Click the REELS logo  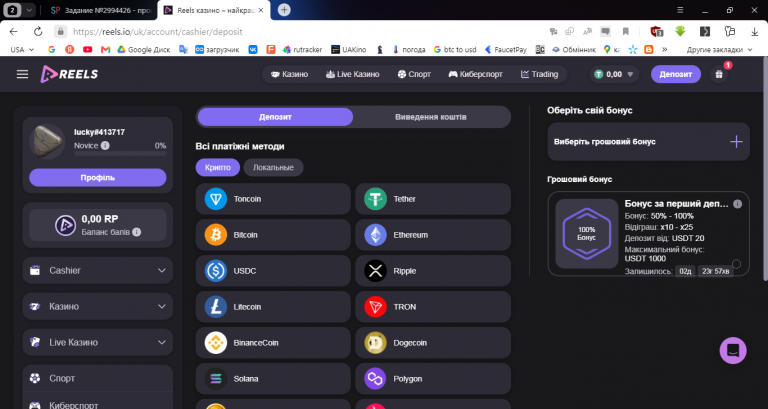coord(69,74)
